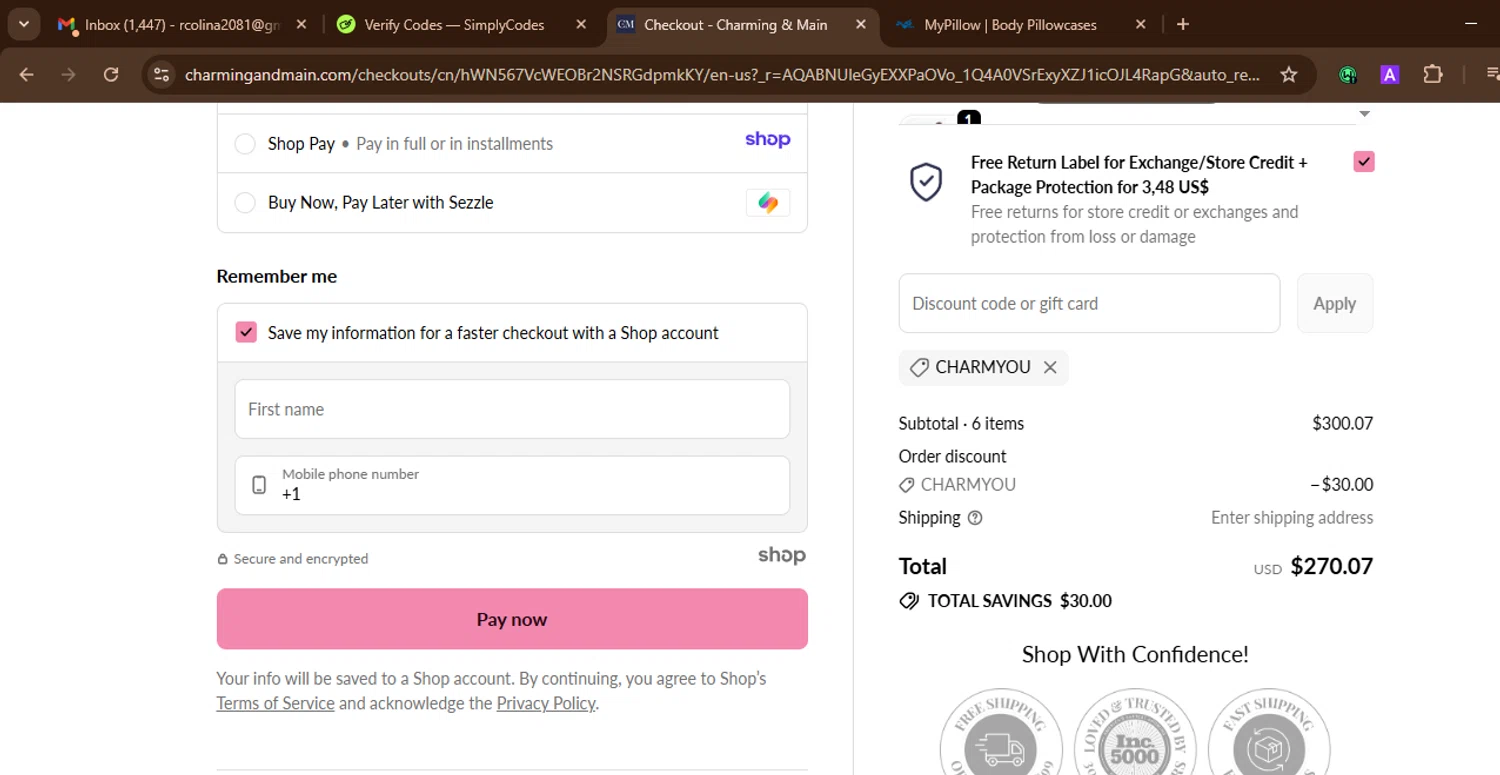The width and height of the screenshot is (1500, 775).
Task: Click the Total $270.07 amount
Action: [x=1331, y=566]
